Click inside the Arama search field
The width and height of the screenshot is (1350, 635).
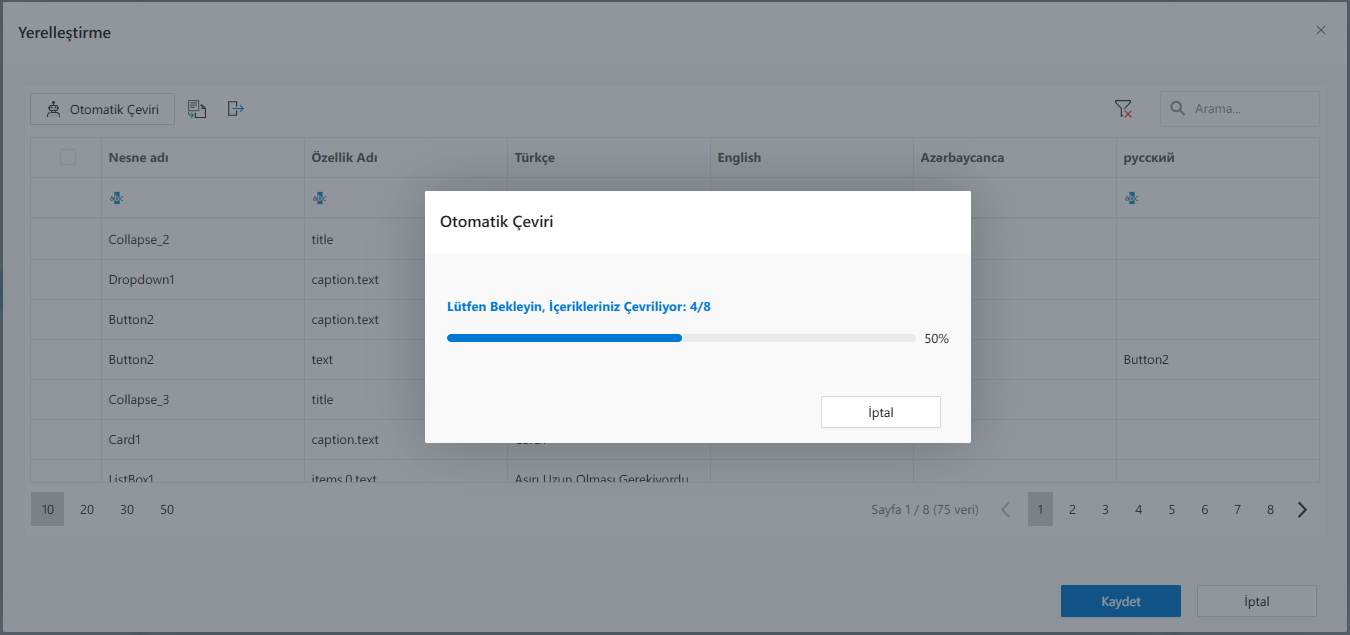[x=1245, y=108]
